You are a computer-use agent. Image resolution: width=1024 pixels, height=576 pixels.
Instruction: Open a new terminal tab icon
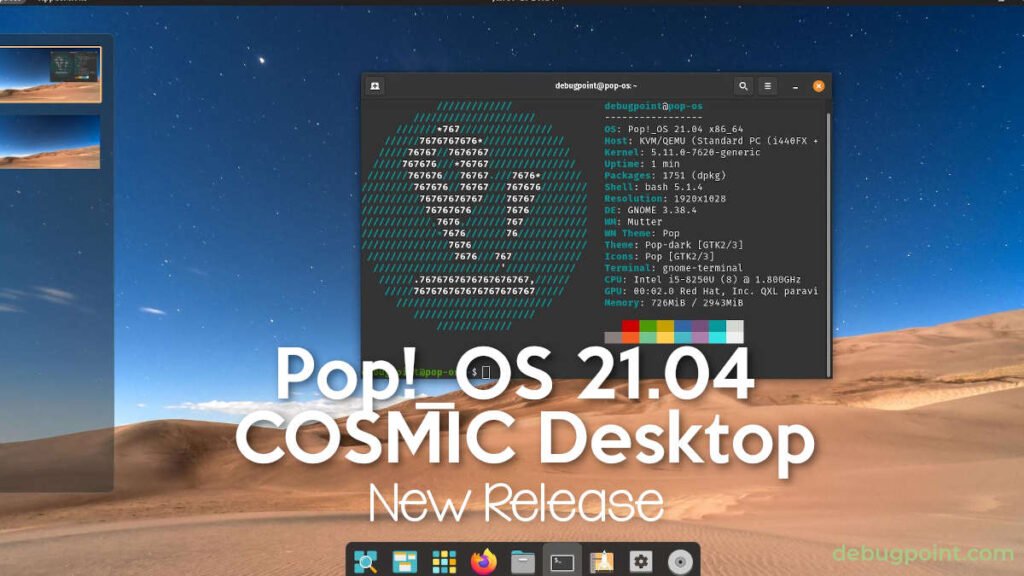tap(374, 86)
